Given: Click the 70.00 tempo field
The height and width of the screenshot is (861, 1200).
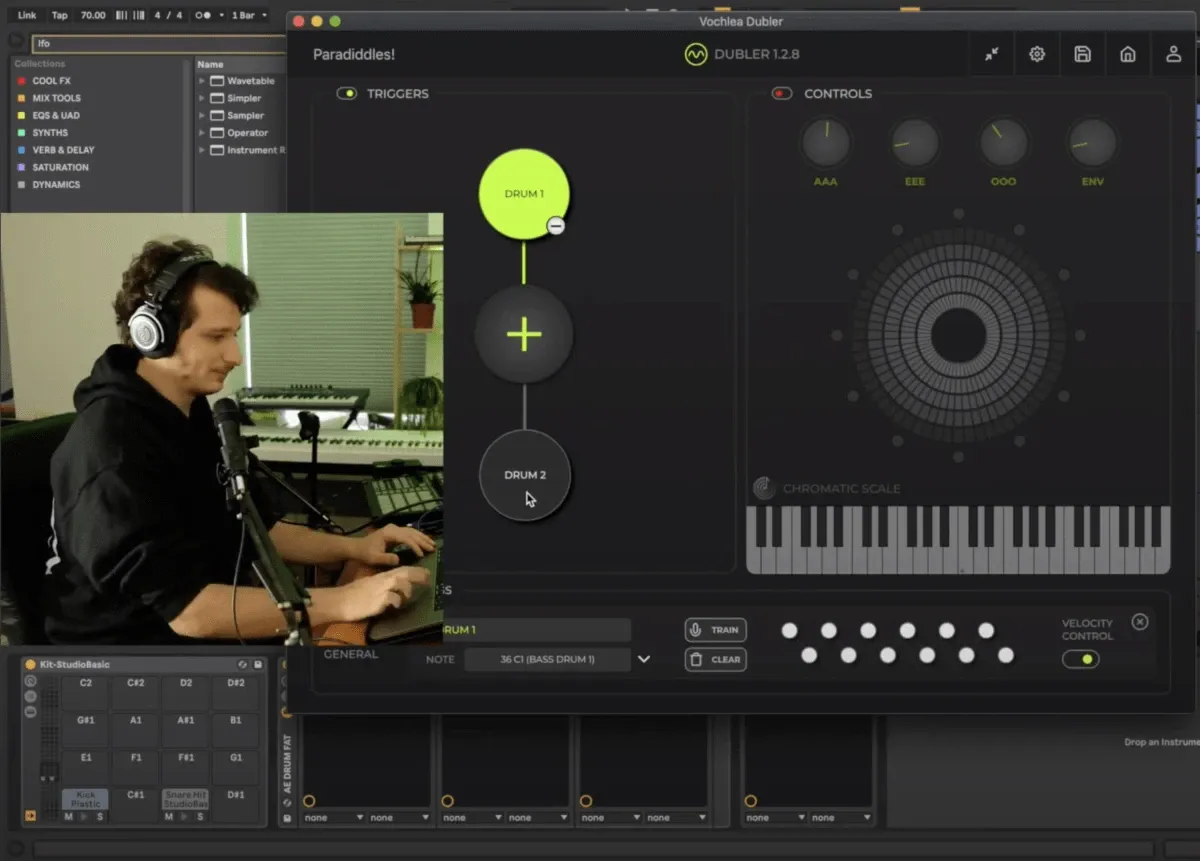Looking at the screenshot, I should (93, 15).
